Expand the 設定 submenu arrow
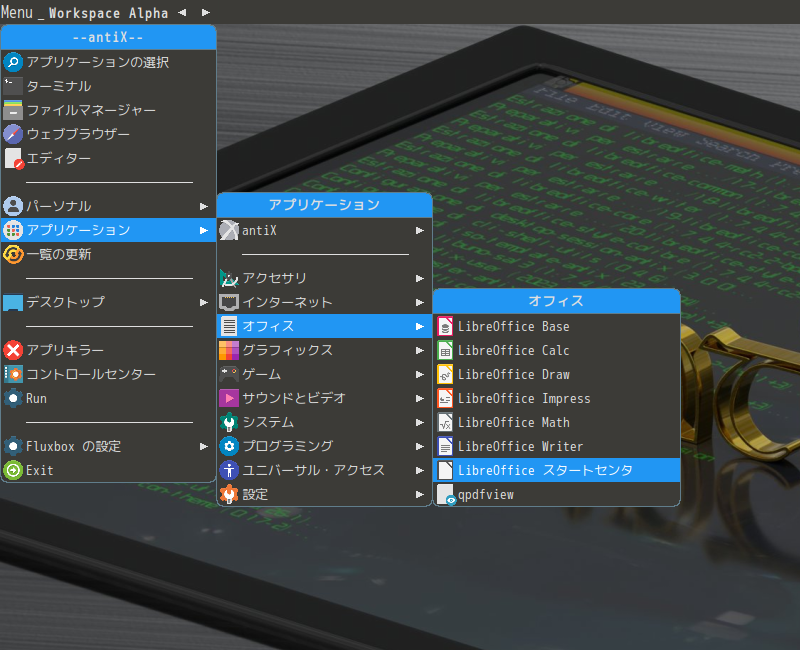 [419, 494]
